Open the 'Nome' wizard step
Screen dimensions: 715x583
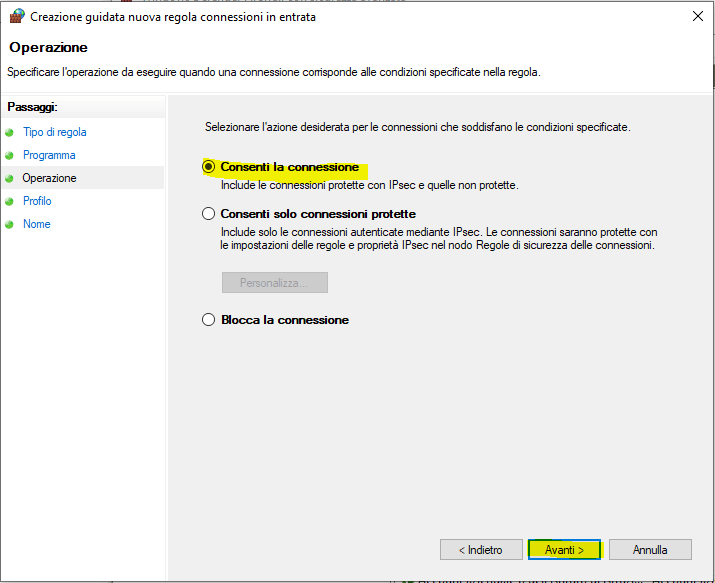click(37, 224)
